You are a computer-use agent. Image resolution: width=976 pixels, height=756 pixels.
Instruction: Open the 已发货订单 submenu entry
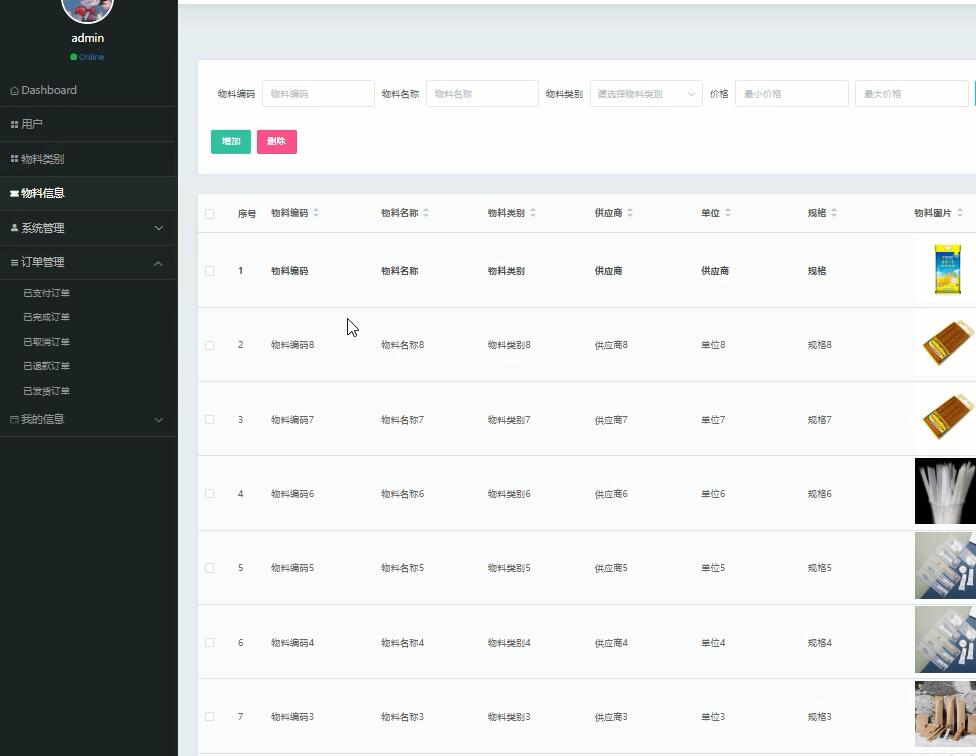(x=47, y=391)
